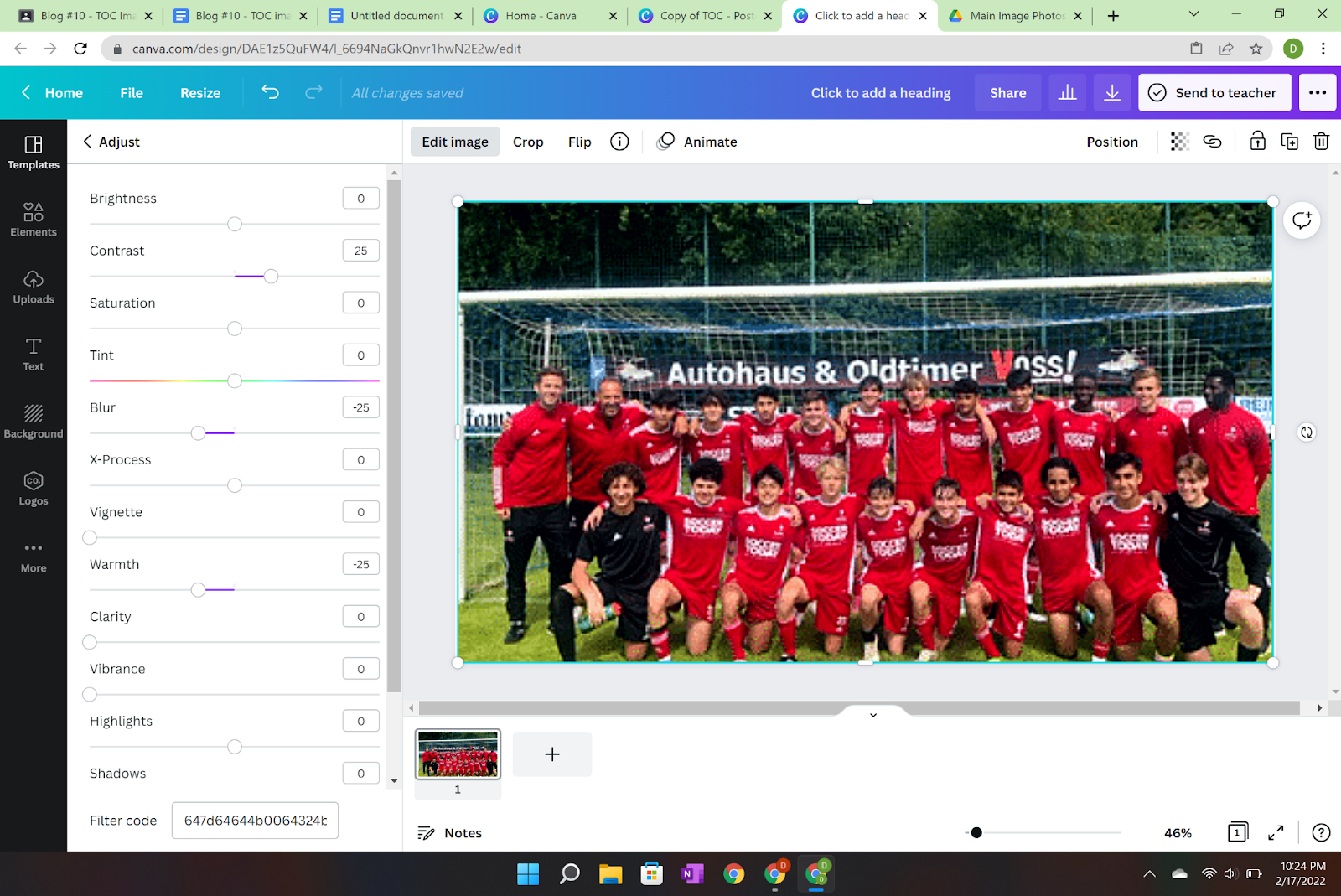Open the Resize menu
The image size is (1341, 896).
point(200,92)
